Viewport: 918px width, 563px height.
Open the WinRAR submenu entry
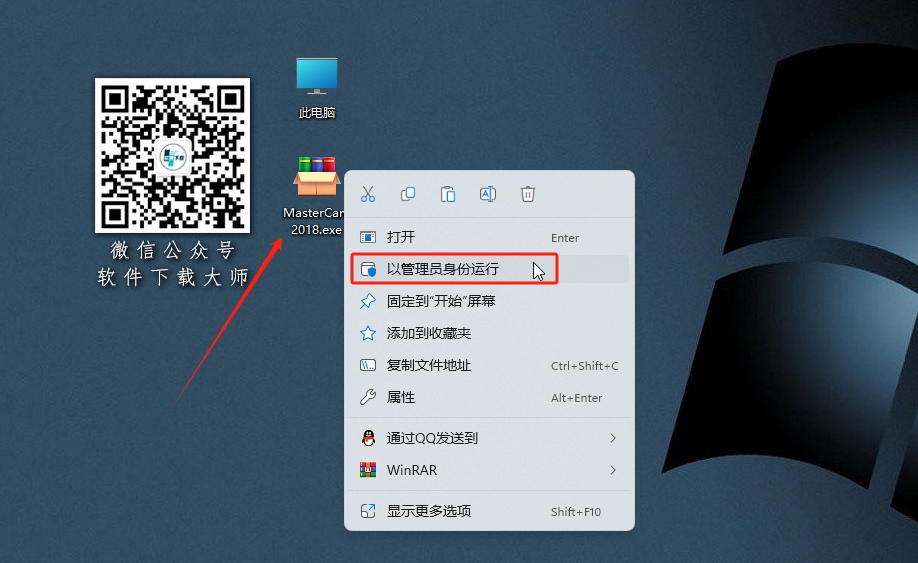(489, 470)
